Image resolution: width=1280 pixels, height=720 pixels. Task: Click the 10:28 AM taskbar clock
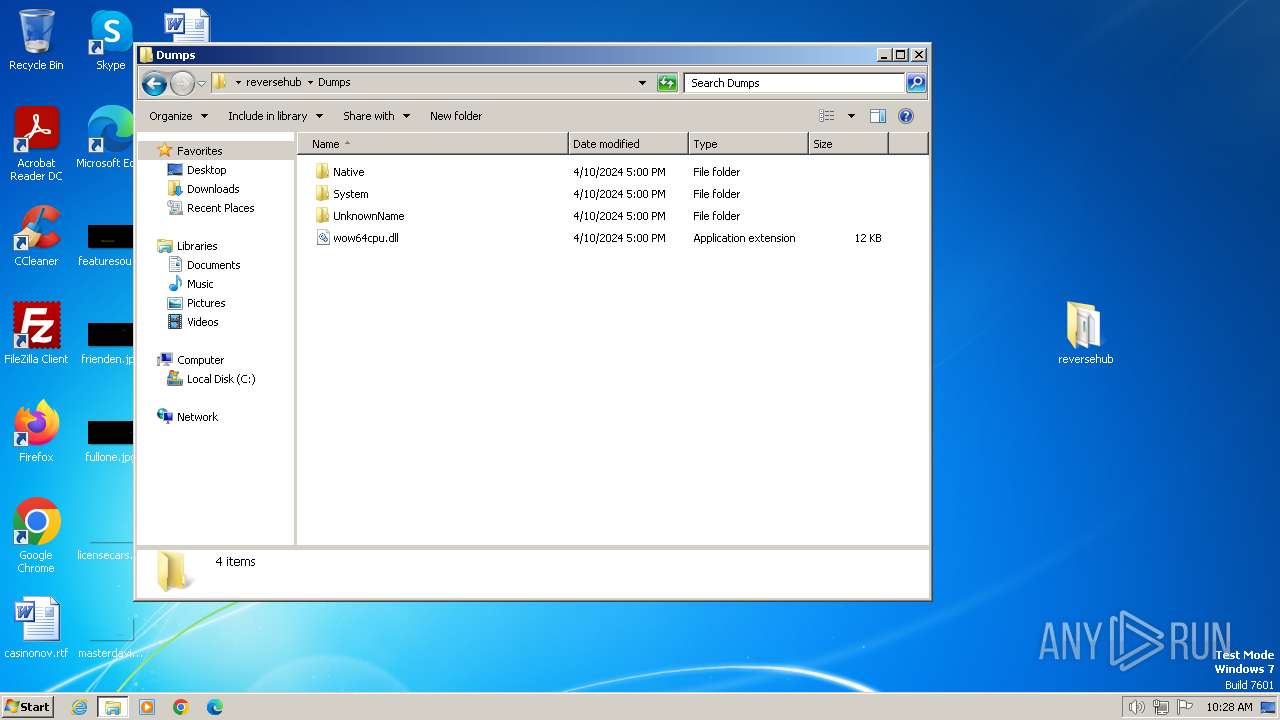click(1229, 707)
